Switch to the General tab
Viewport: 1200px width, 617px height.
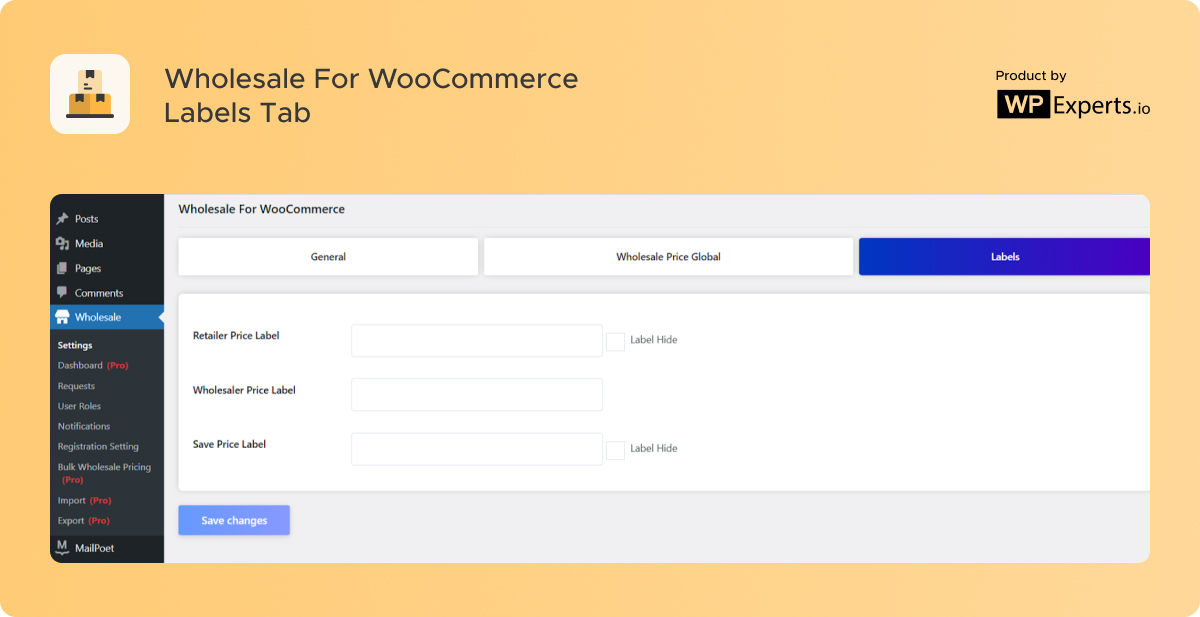click(x=328, y=257)
